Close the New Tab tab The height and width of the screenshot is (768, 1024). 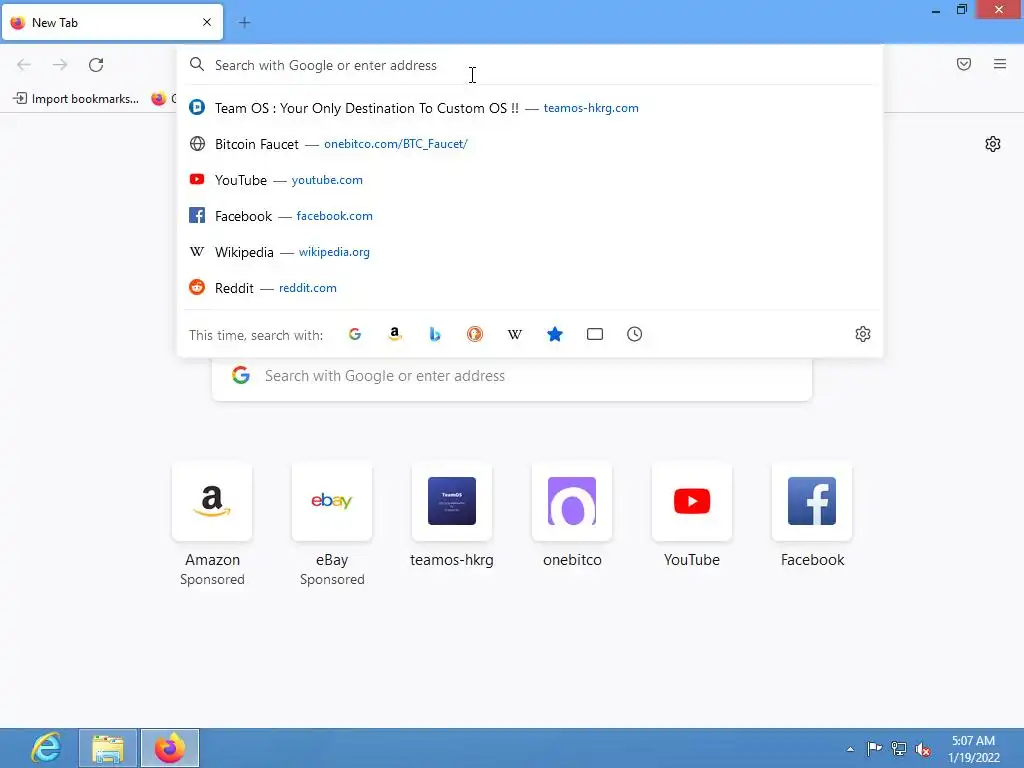pyautogui.click(x=207, y=22)
